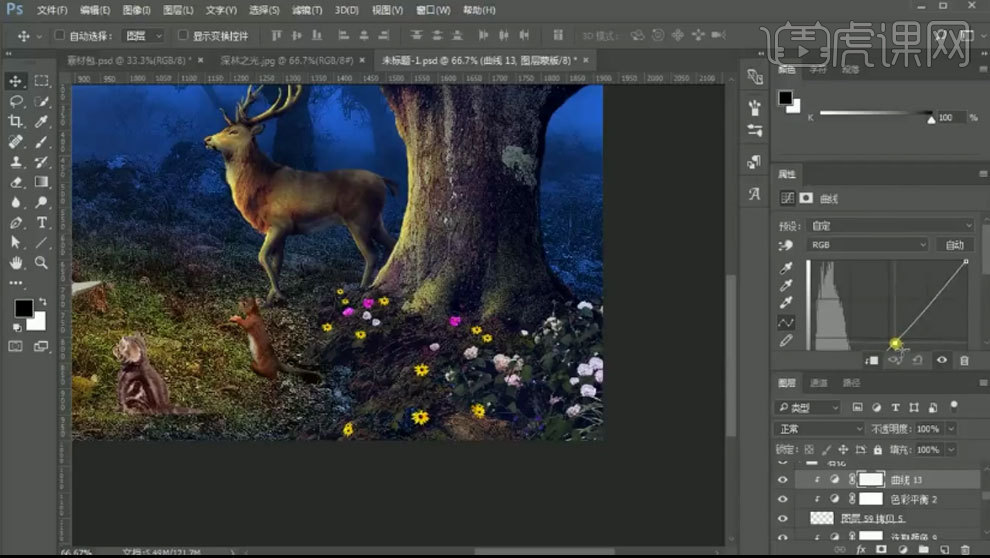Hide the Curves 13 layer
This screenshot has height=558, width=990.
coord(783,480)
